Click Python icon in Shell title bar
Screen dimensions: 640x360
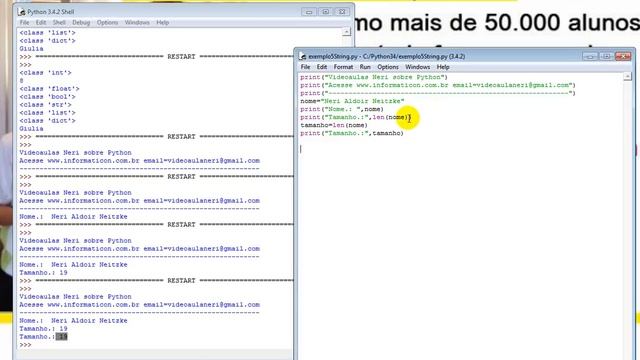click(22, 12)
